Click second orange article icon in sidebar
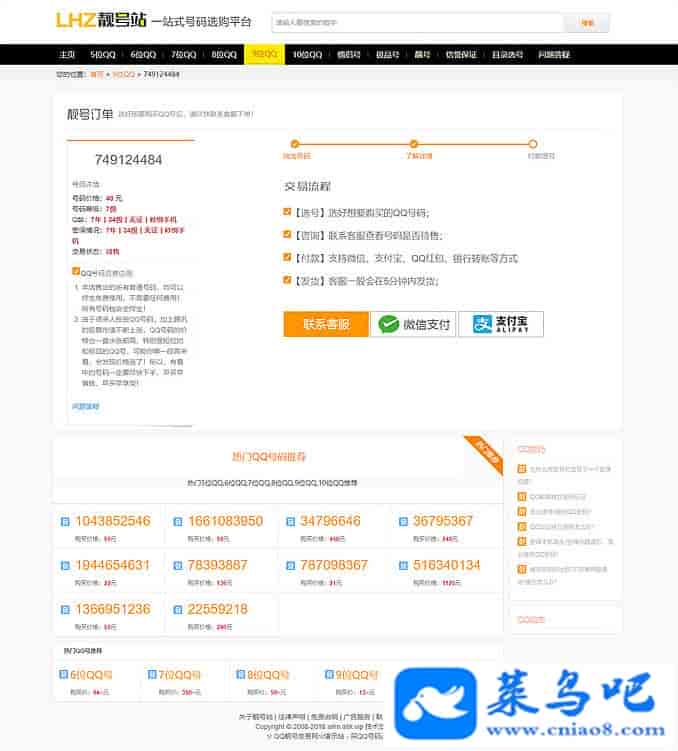Viewport: 678px width, 751px height. [x=522, y=497]
